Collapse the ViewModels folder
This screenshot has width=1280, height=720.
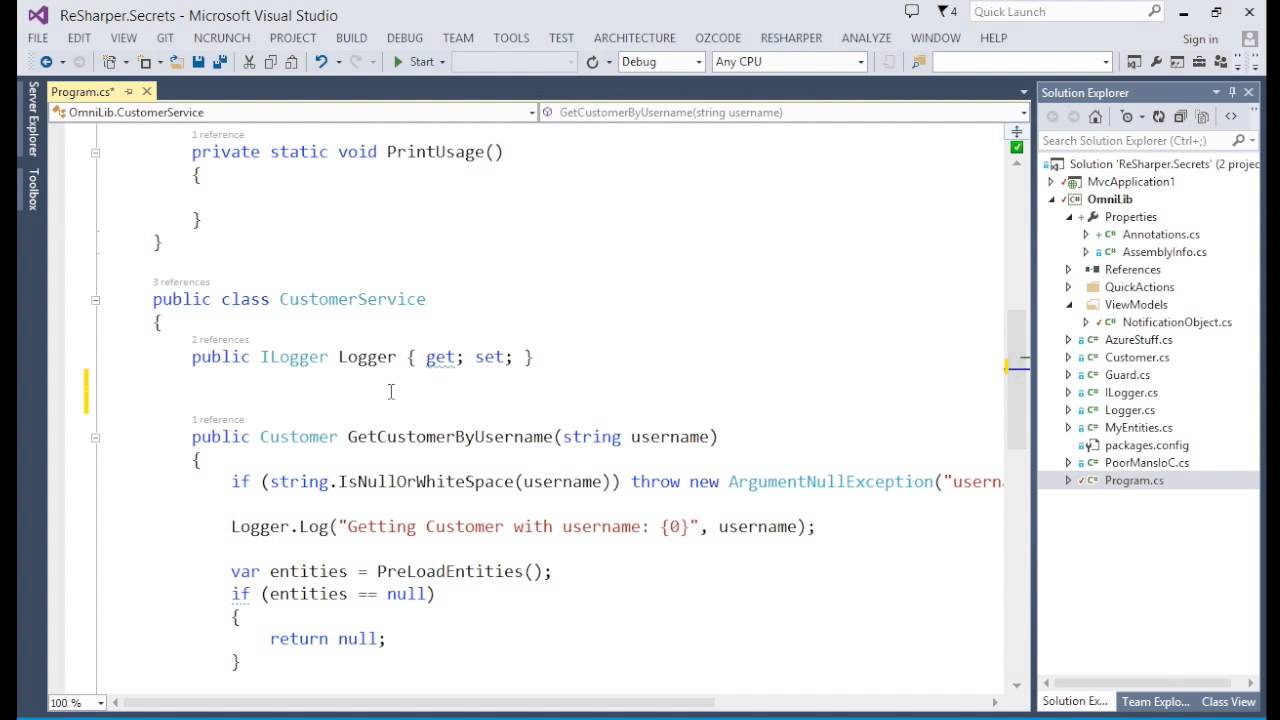1068,305
